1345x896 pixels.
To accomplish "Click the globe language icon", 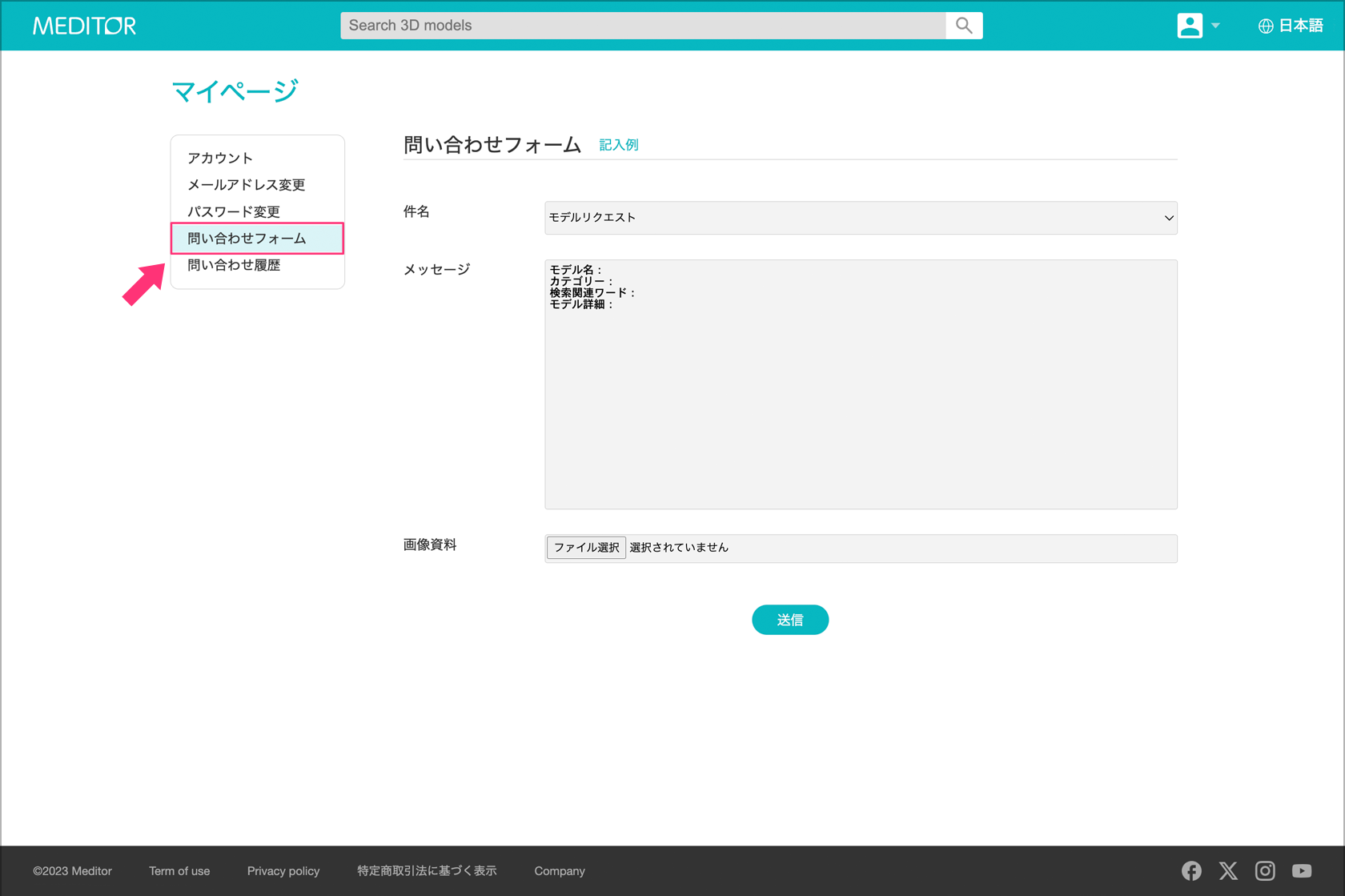I will coord(1266,26).
